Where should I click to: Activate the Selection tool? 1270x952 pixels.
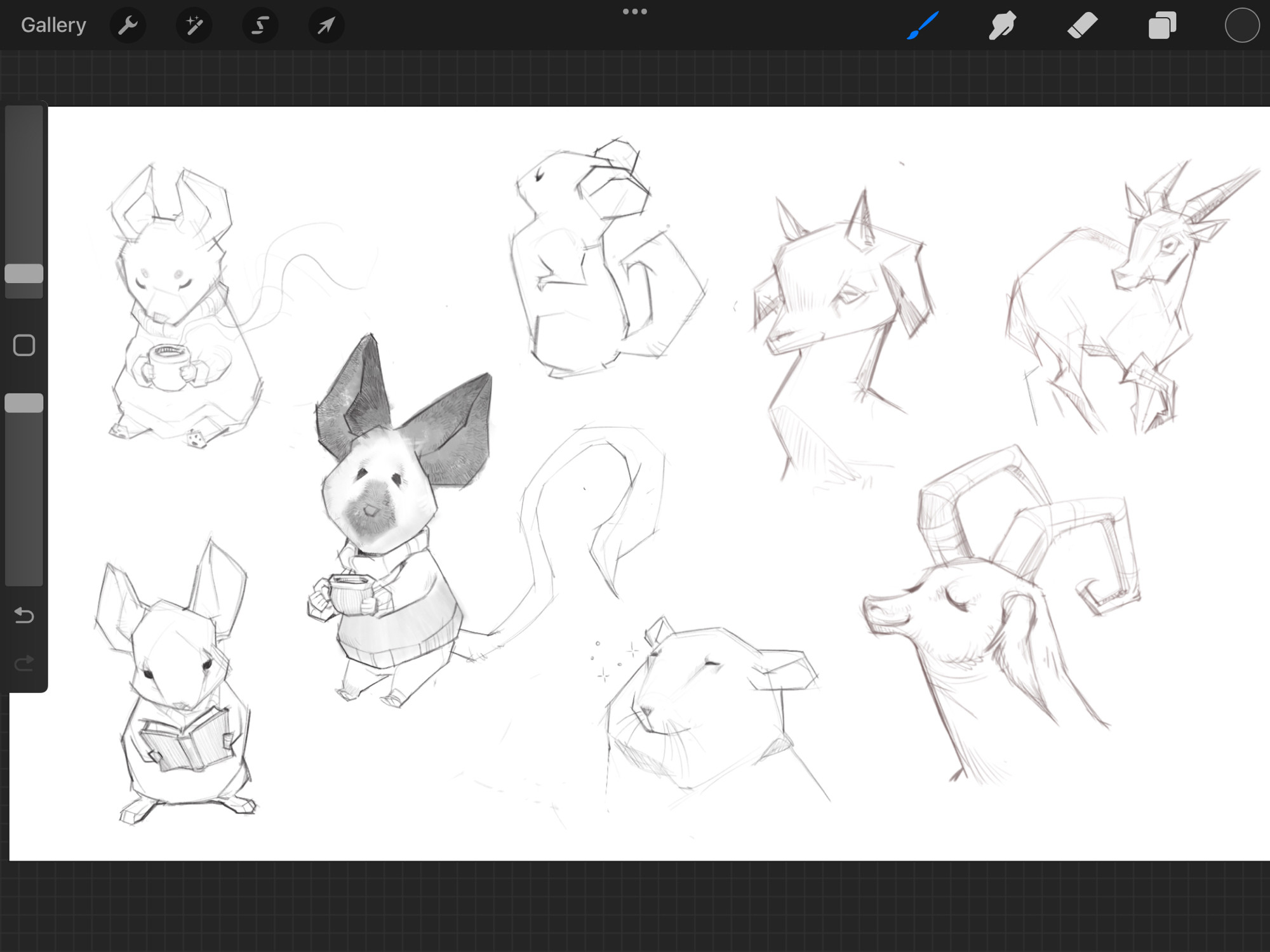click(260, 25)
